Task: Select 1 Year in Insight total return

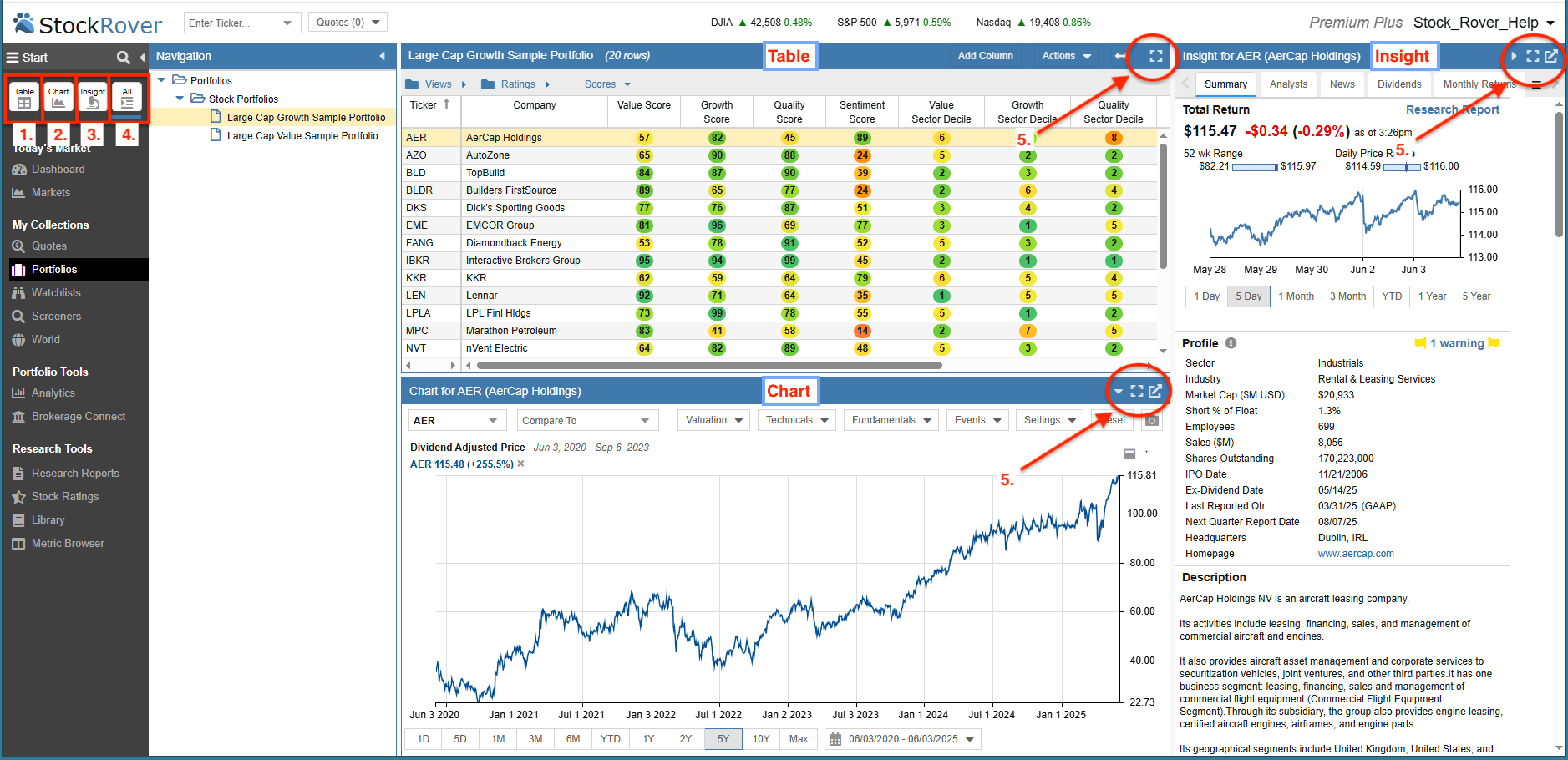Action: click(1432, 296)
